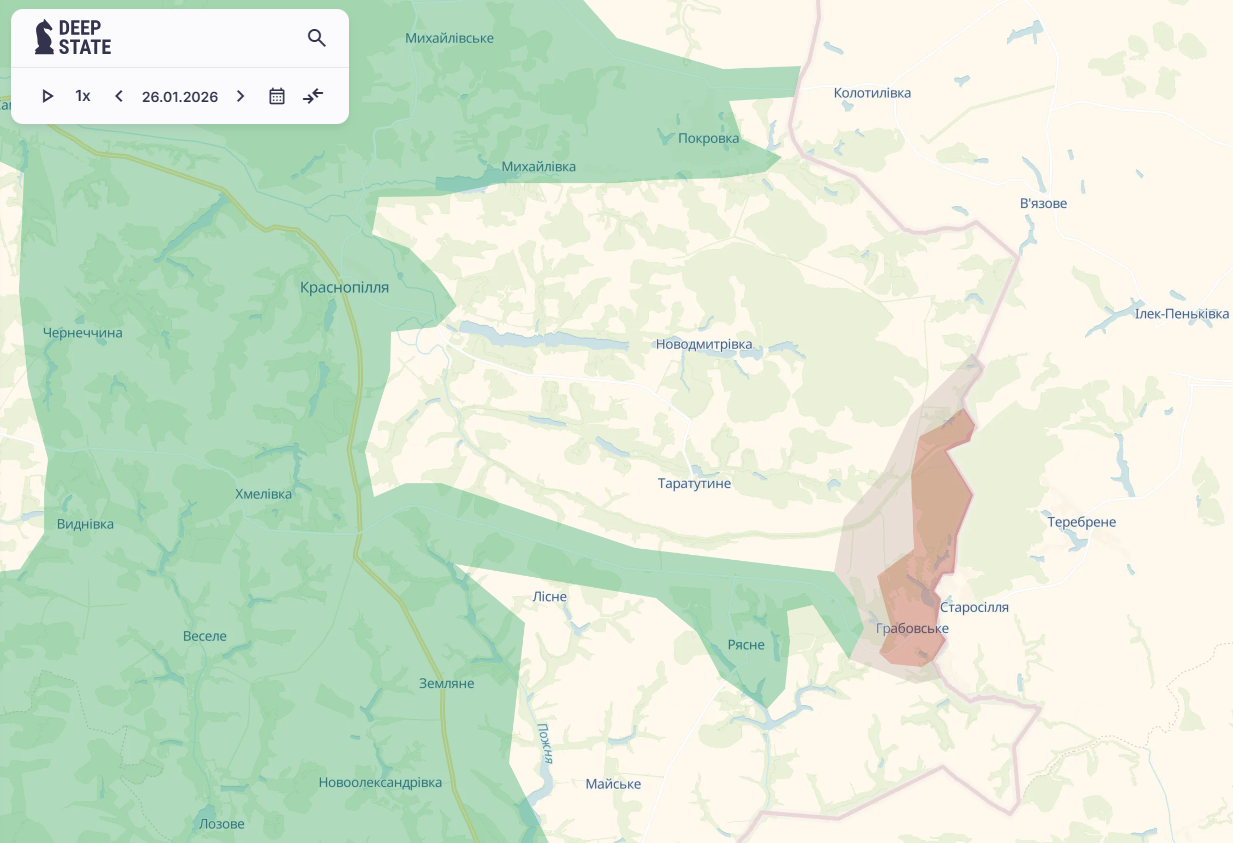Click the Покровка label in green zone

(708, 139)
